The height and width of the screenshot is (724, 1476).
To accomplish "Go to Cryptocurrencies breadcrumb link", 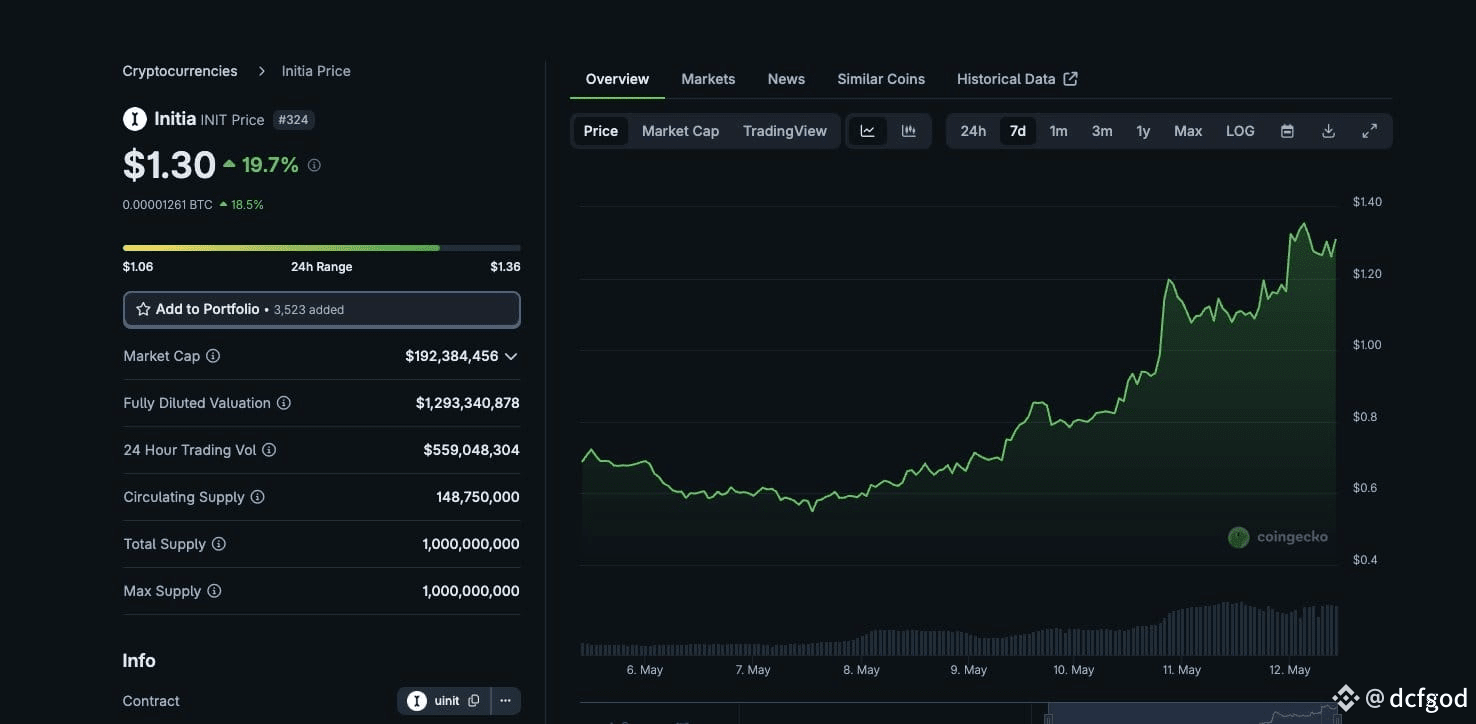I will coord(180,71).
